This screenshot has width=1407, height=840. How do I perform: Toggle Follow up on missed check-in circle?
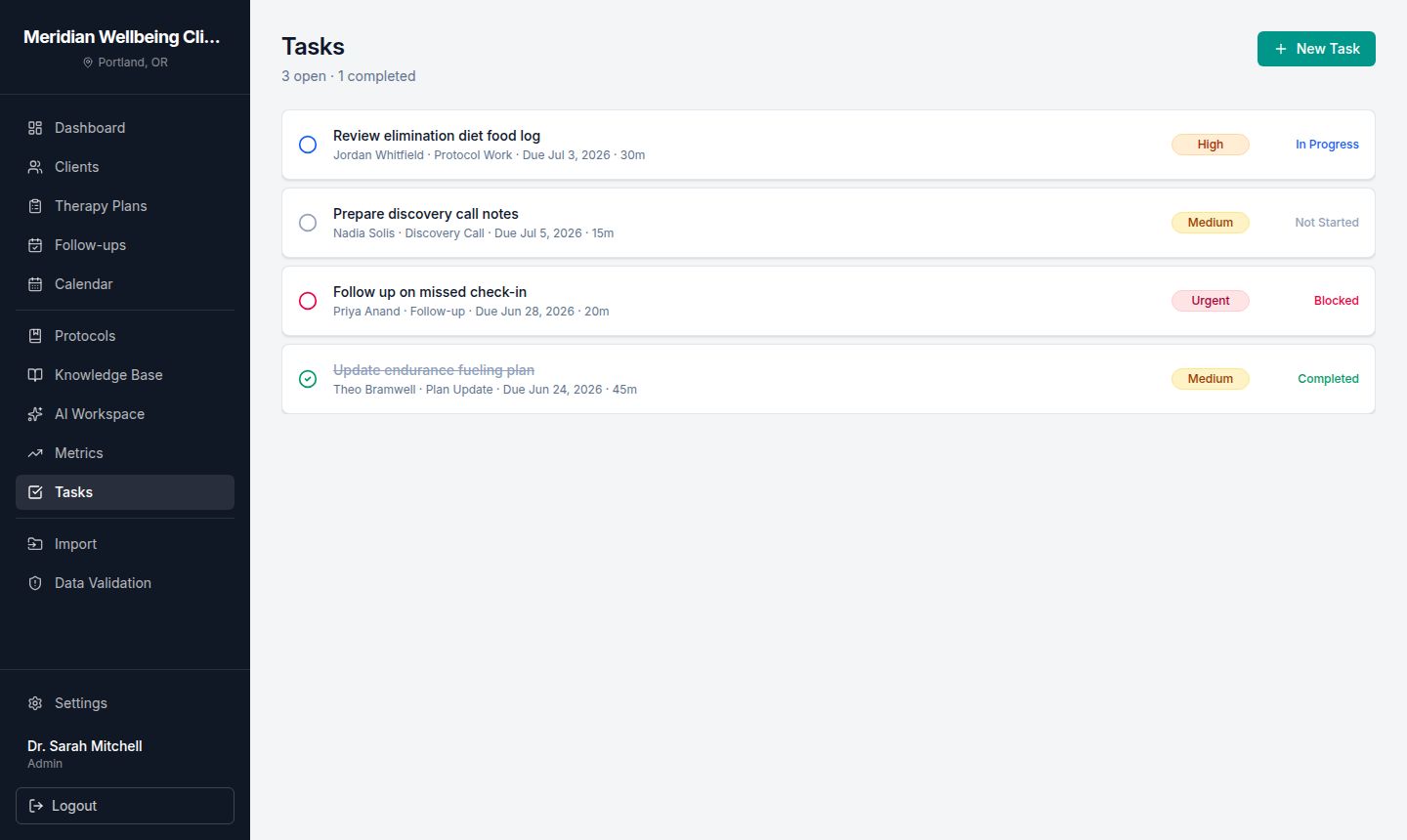tap(308, 301)
